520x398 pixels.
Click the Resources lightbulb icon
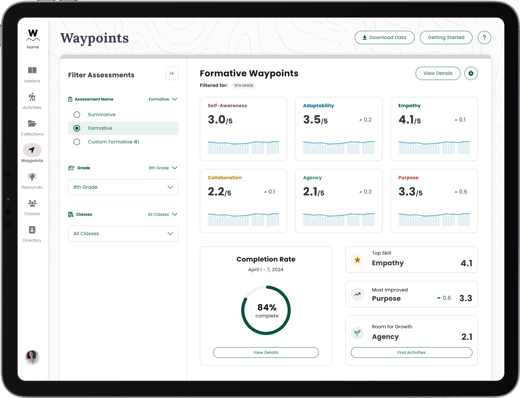tap(32, 176)
